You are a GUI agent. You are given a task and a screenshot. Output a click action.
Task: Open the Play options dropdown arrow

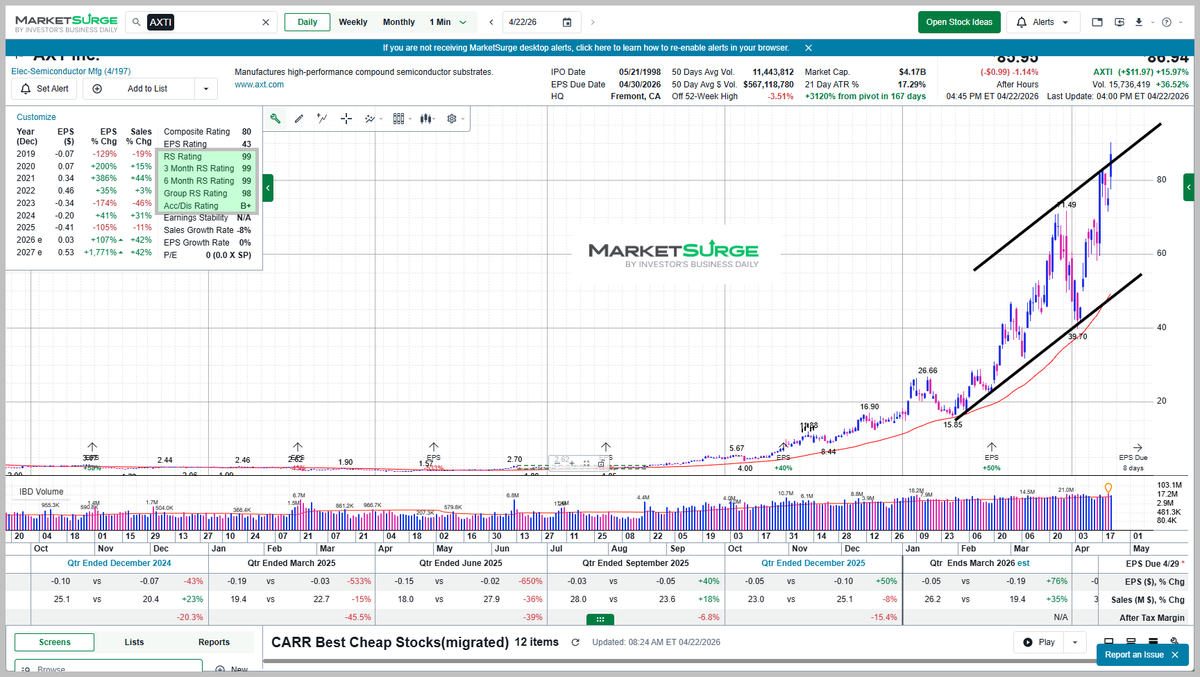(1074, 642)
